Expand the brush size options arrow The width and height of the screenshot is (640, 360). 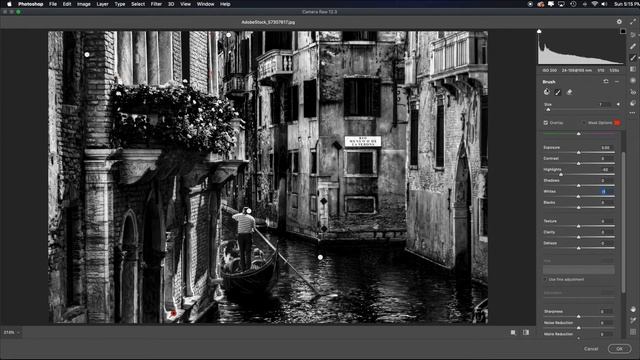(x=618, y=104)
